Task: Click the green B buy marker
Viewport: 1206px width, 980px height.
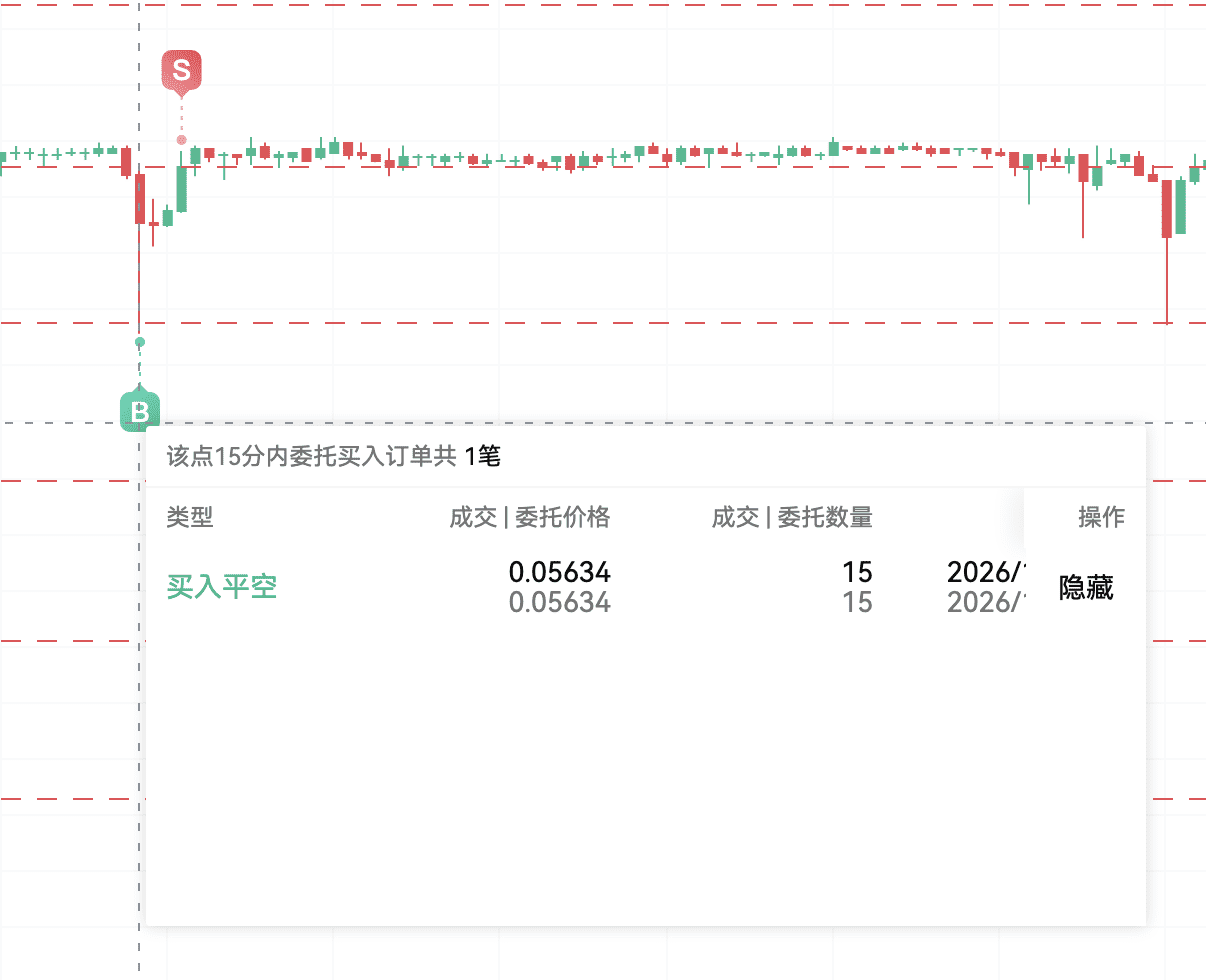Action: click(x=140, y=412)
